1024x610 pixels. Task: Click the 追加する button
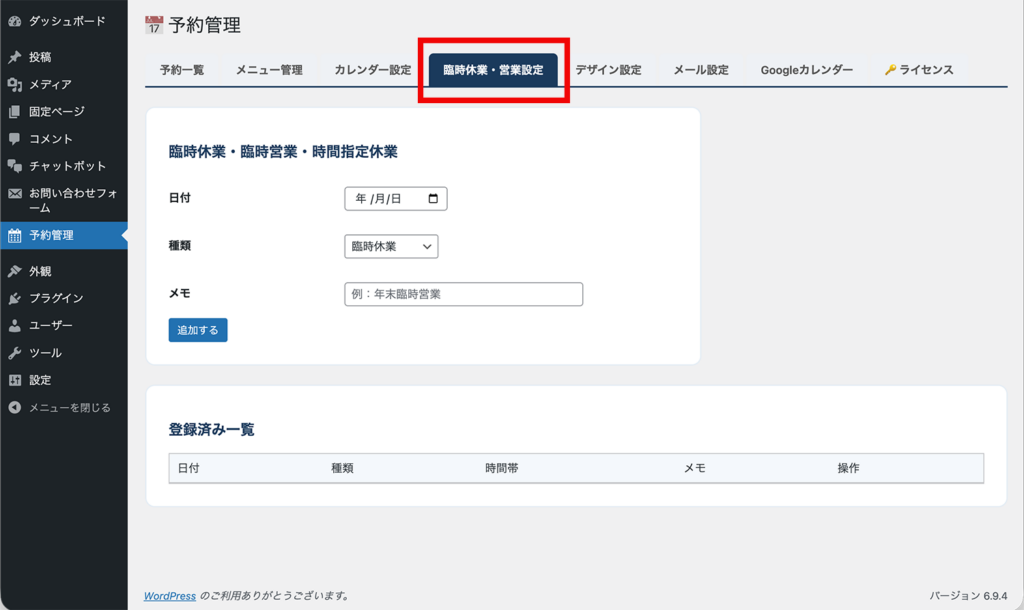pyautogui.click(x=197, y=328)
